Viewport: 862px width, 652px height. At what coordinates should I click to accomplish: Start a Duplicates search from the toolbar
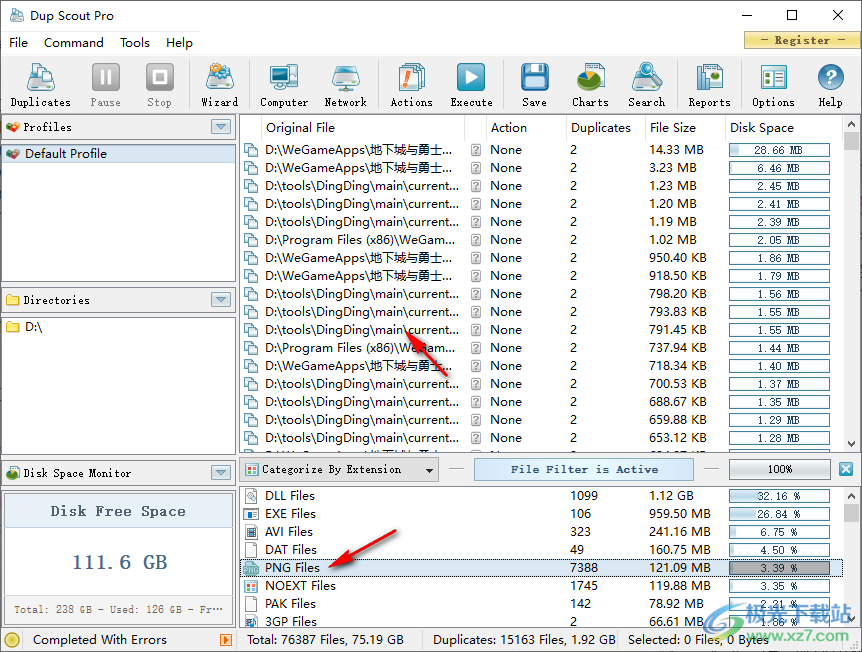[40, 85]
